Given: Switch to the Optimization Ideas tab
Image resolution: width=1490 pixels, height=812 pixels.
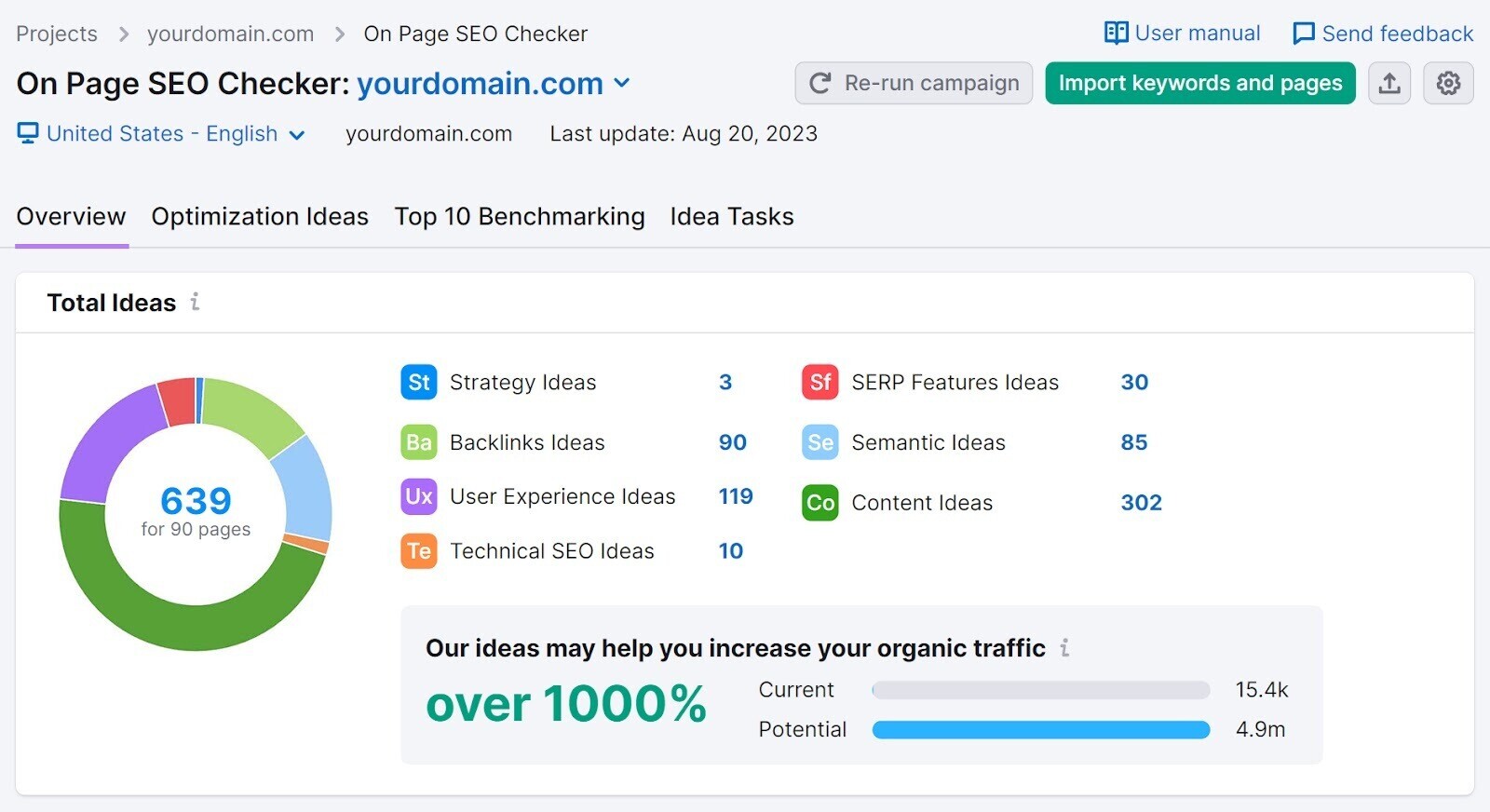Looking at the screenshot, I should (260, 217).
